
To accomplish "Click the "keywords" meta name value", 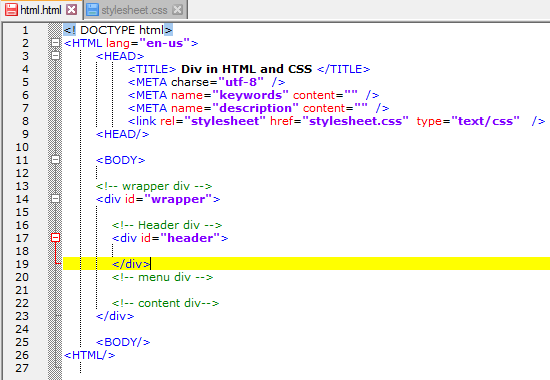I will tap(250, 95).
